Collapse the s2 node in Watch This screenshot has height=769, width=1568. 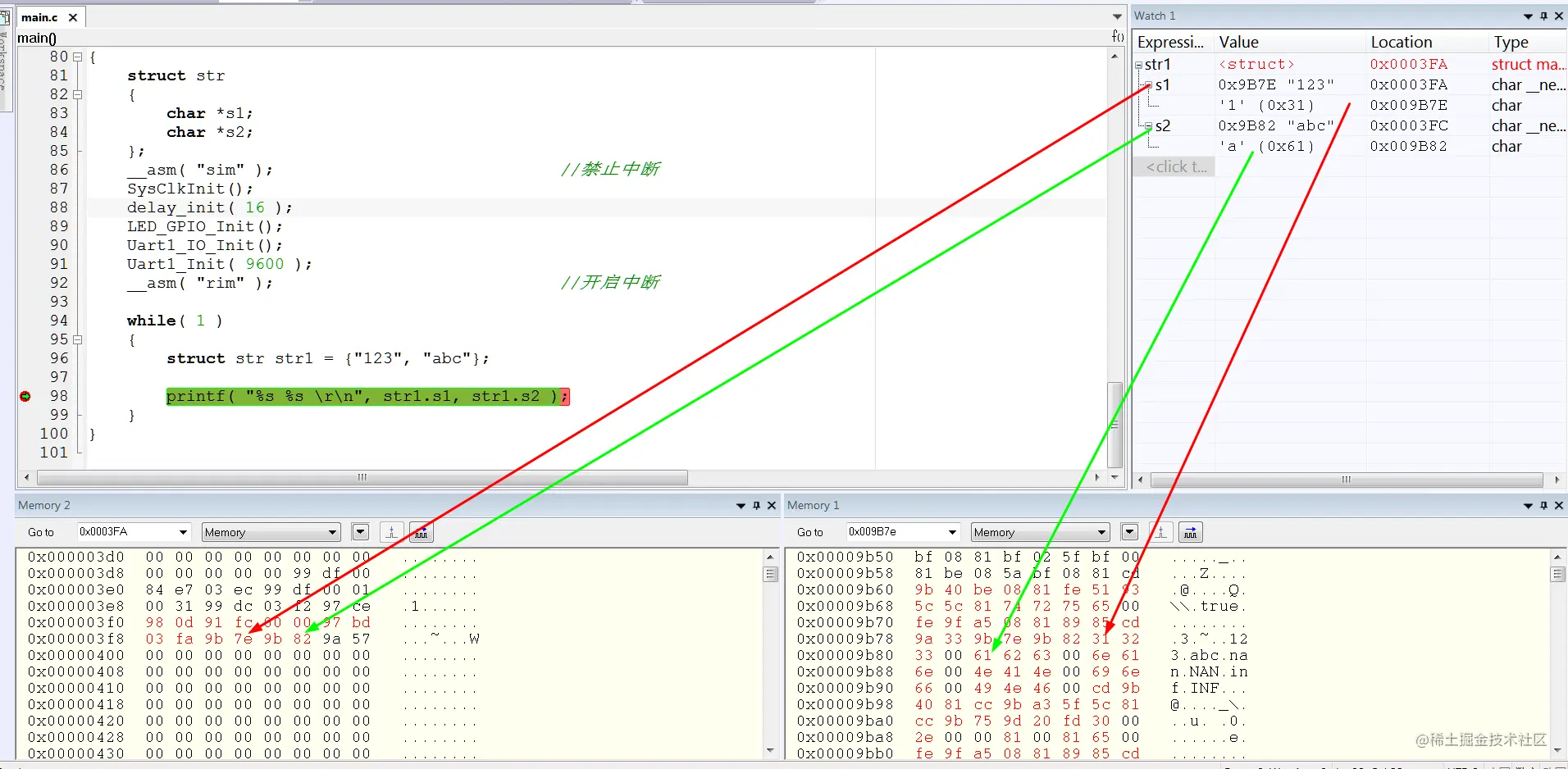[x=1149, y=126]
